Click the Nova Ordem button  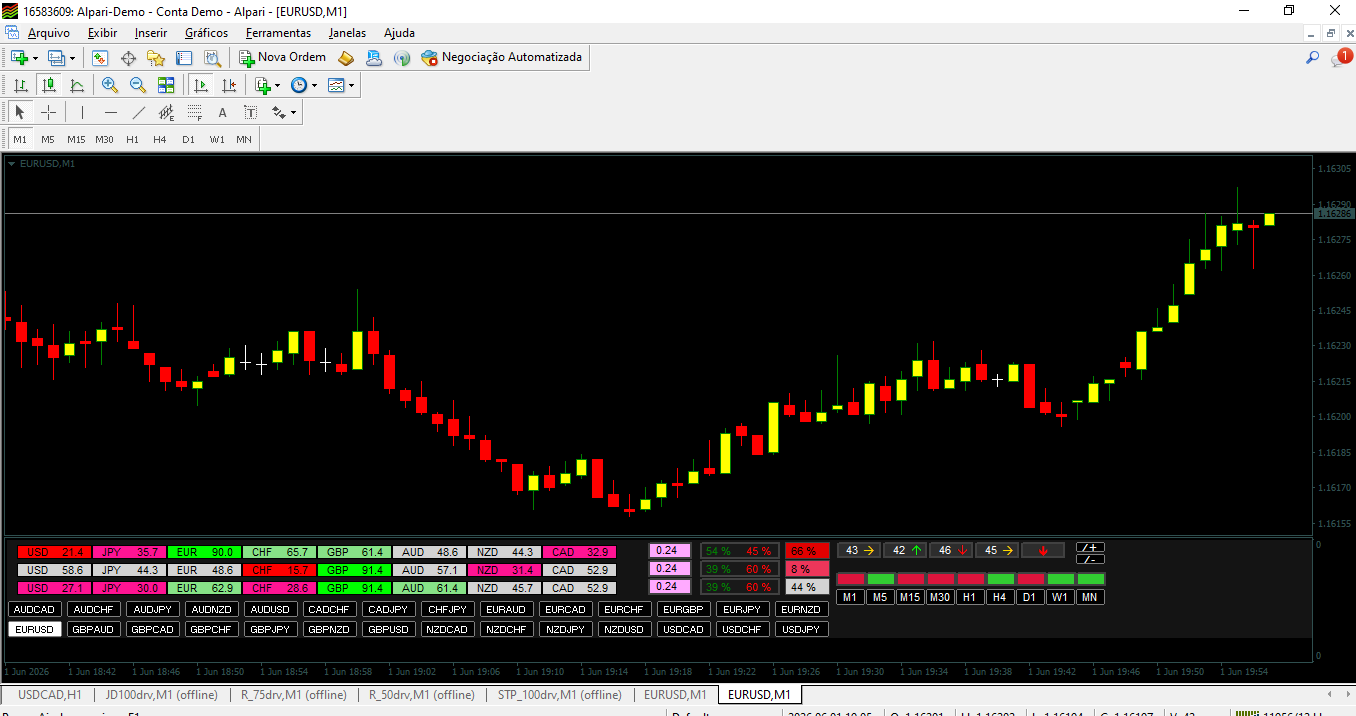282,58
